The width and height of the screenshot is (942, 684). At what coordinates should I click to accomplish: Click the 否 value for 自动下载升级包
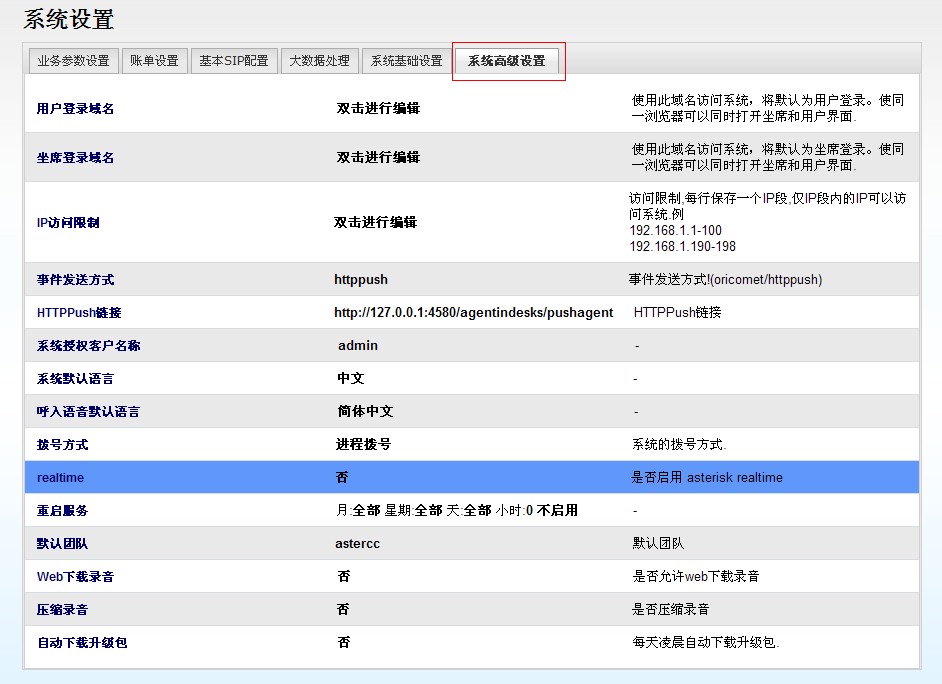[343, 642]
